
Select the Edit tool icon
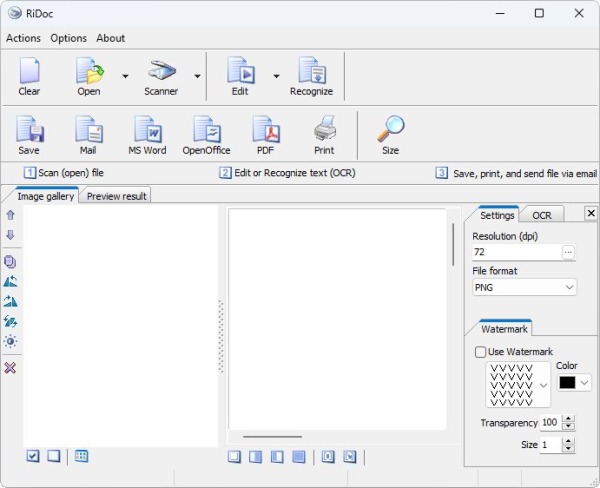[x=241, y=70]
